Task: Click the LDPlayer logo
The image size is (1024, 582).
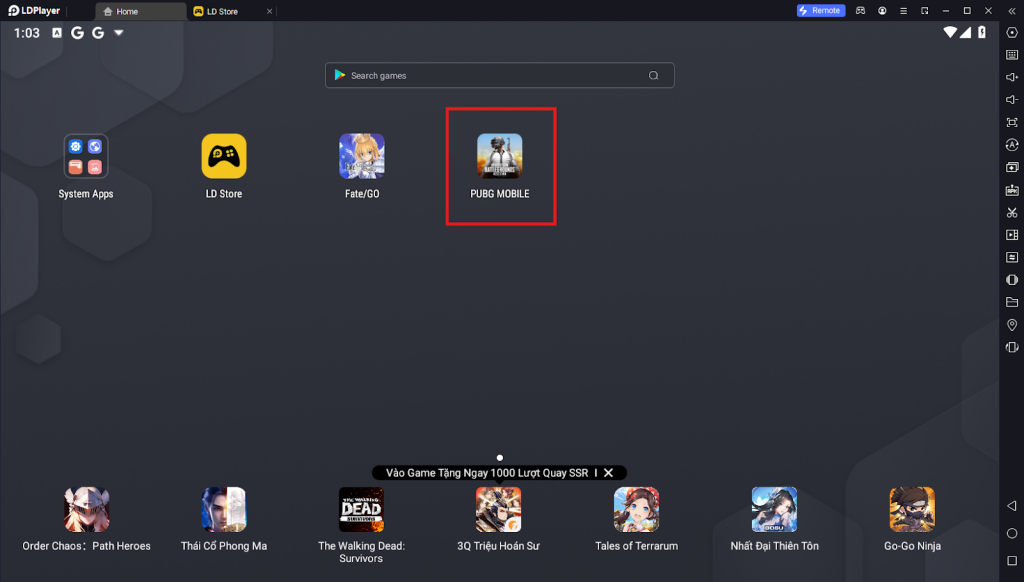Action: (34, 10)
